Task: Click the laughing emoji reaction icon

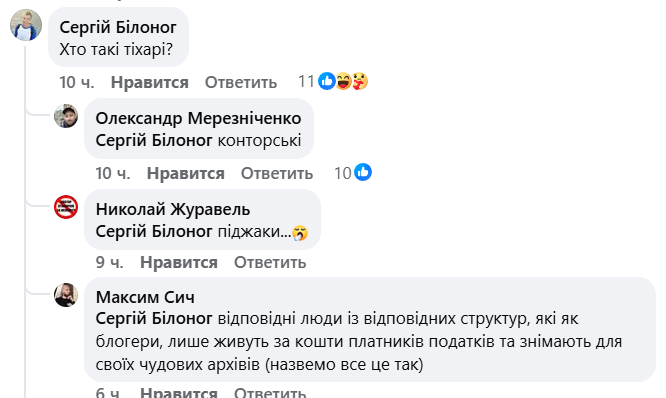Action: coord(343,81)
